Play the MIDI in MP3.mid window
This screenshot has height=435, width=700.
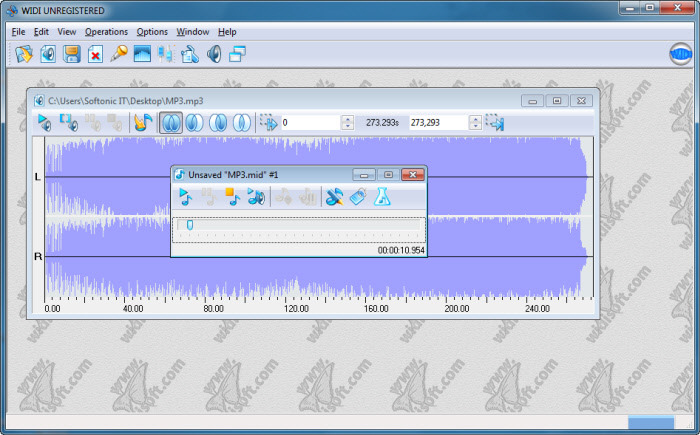[185, 197]
